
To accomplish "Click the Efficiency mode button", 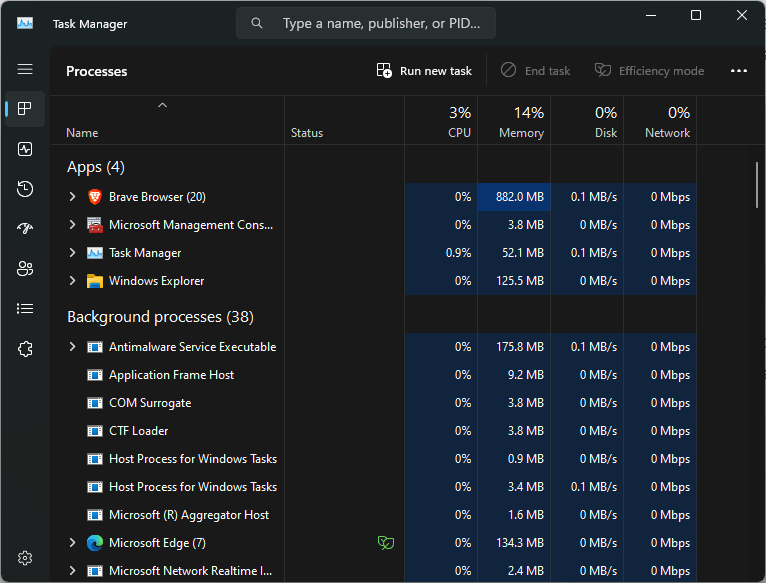I will (649, 71).
